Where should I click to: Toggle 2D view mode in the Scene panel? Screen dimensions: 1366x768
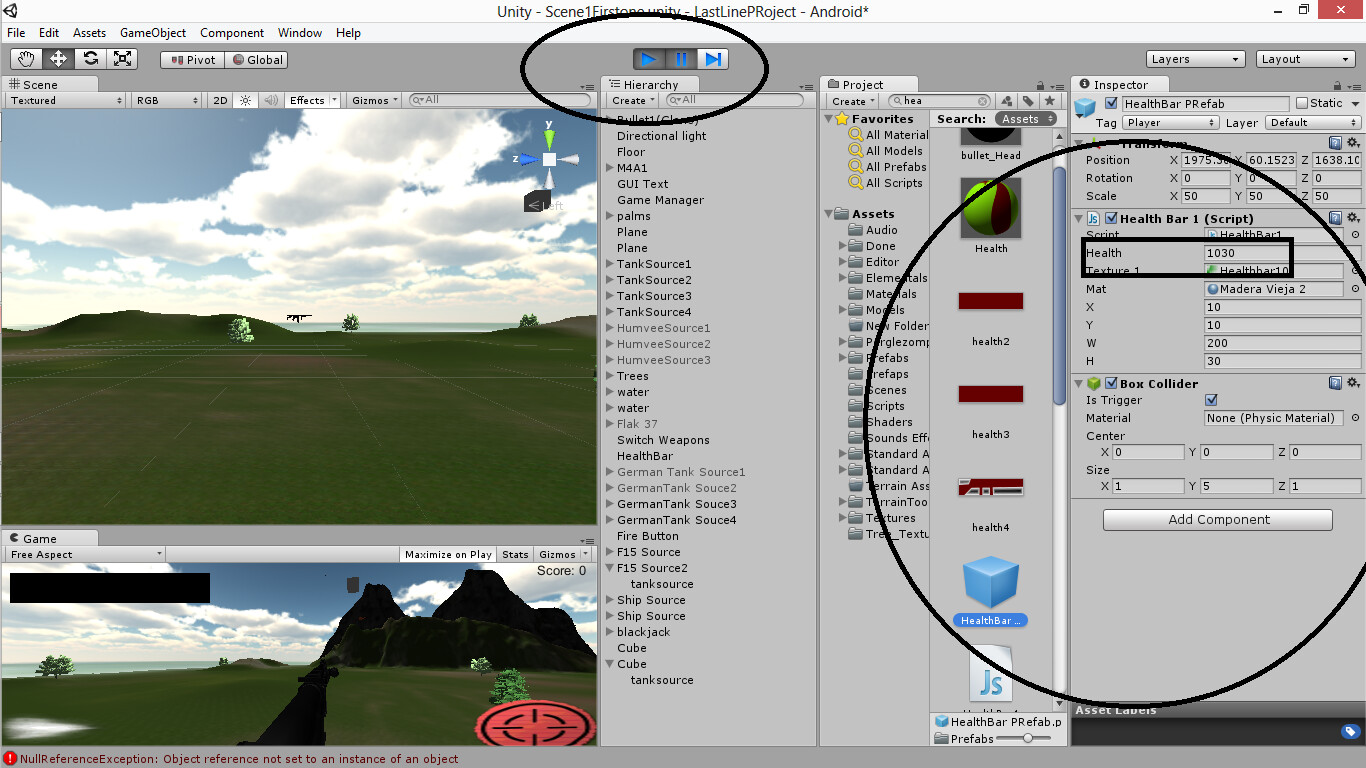219,100
